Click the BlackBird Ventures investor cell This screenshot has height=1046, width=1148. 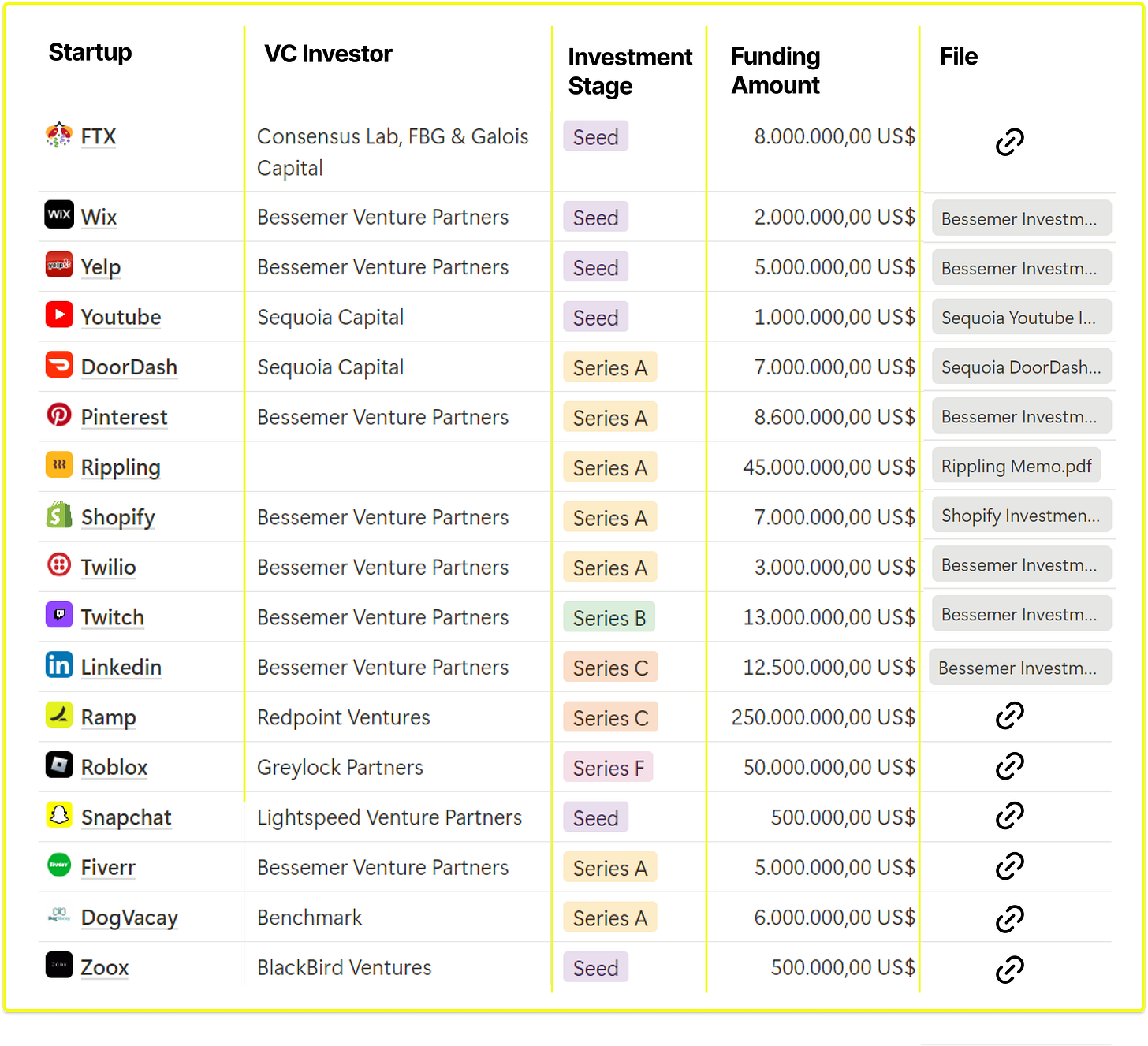pos(345,967)
